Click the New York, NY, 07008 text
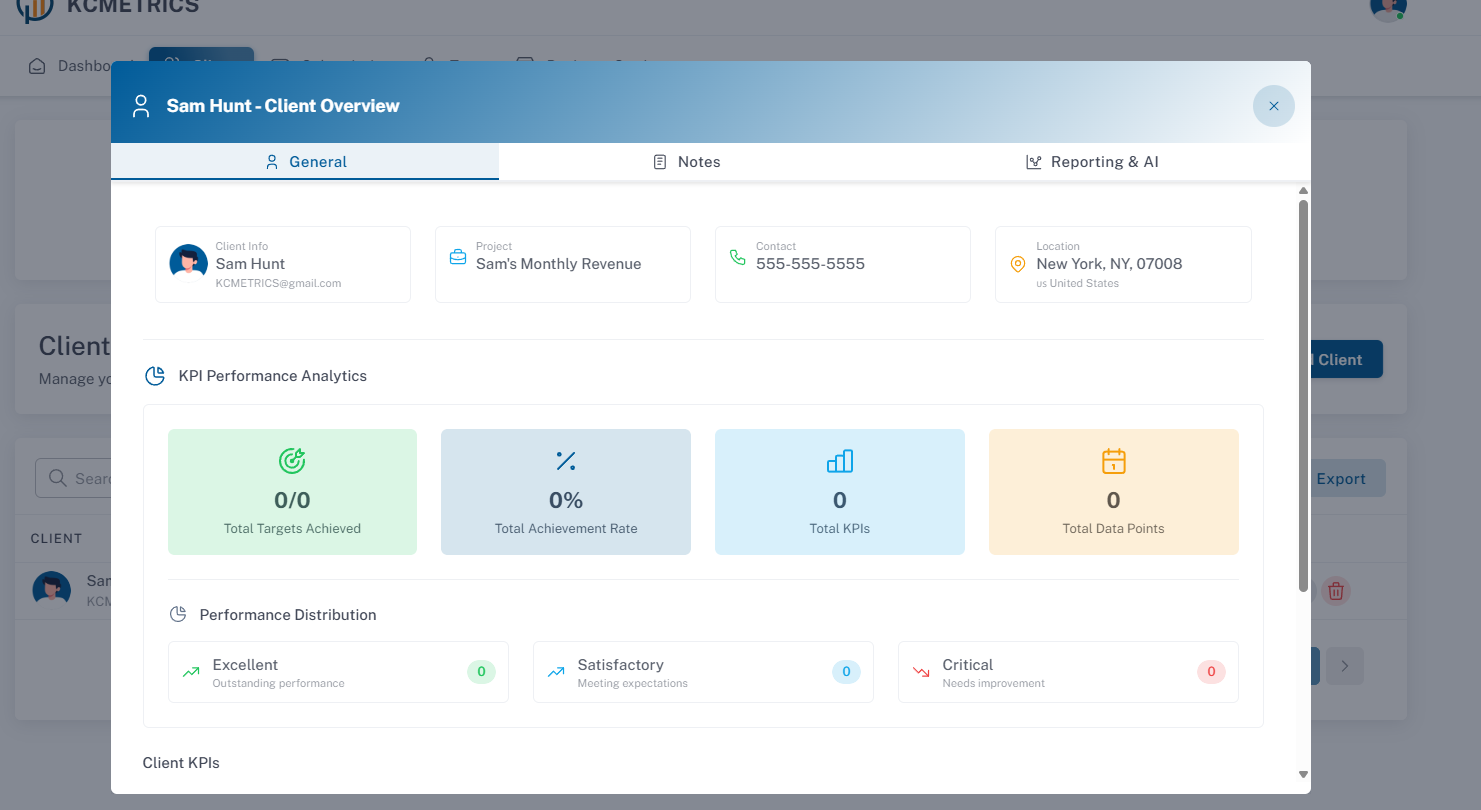This screenshot has width=1481, height=810. [x=1109, y=264]
